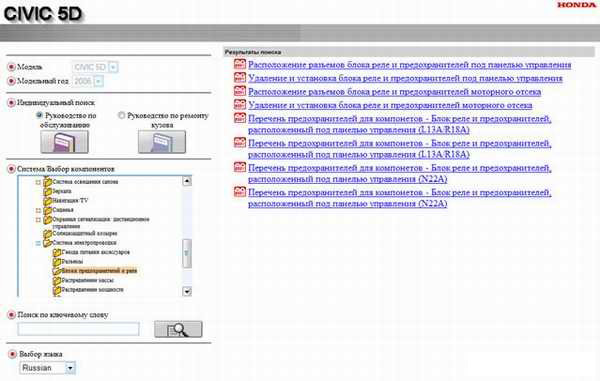Click the magnifier keyword search button

click(x=178, y=329)
